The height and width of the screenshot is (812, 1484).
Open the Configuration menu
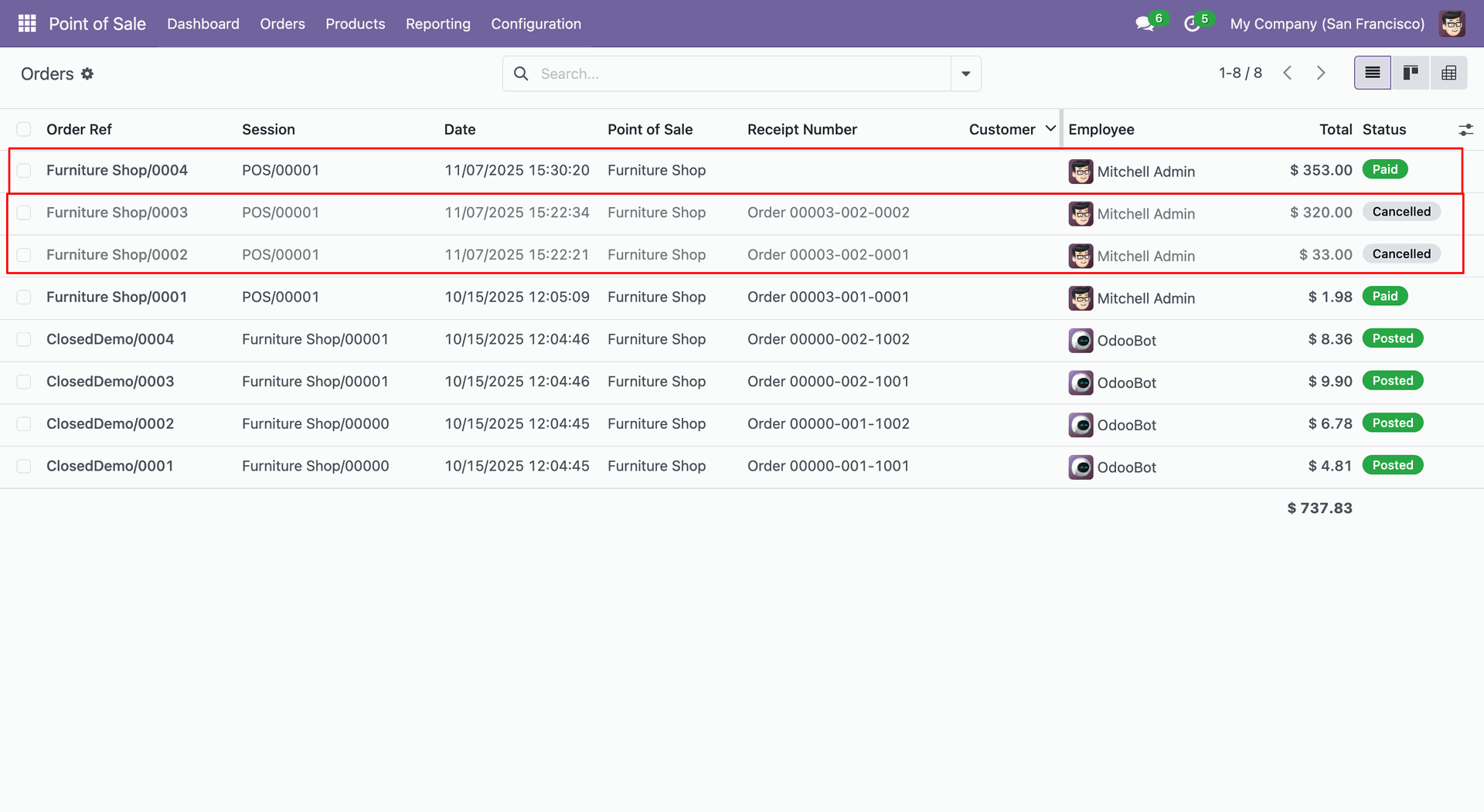[x=536, y=24]
